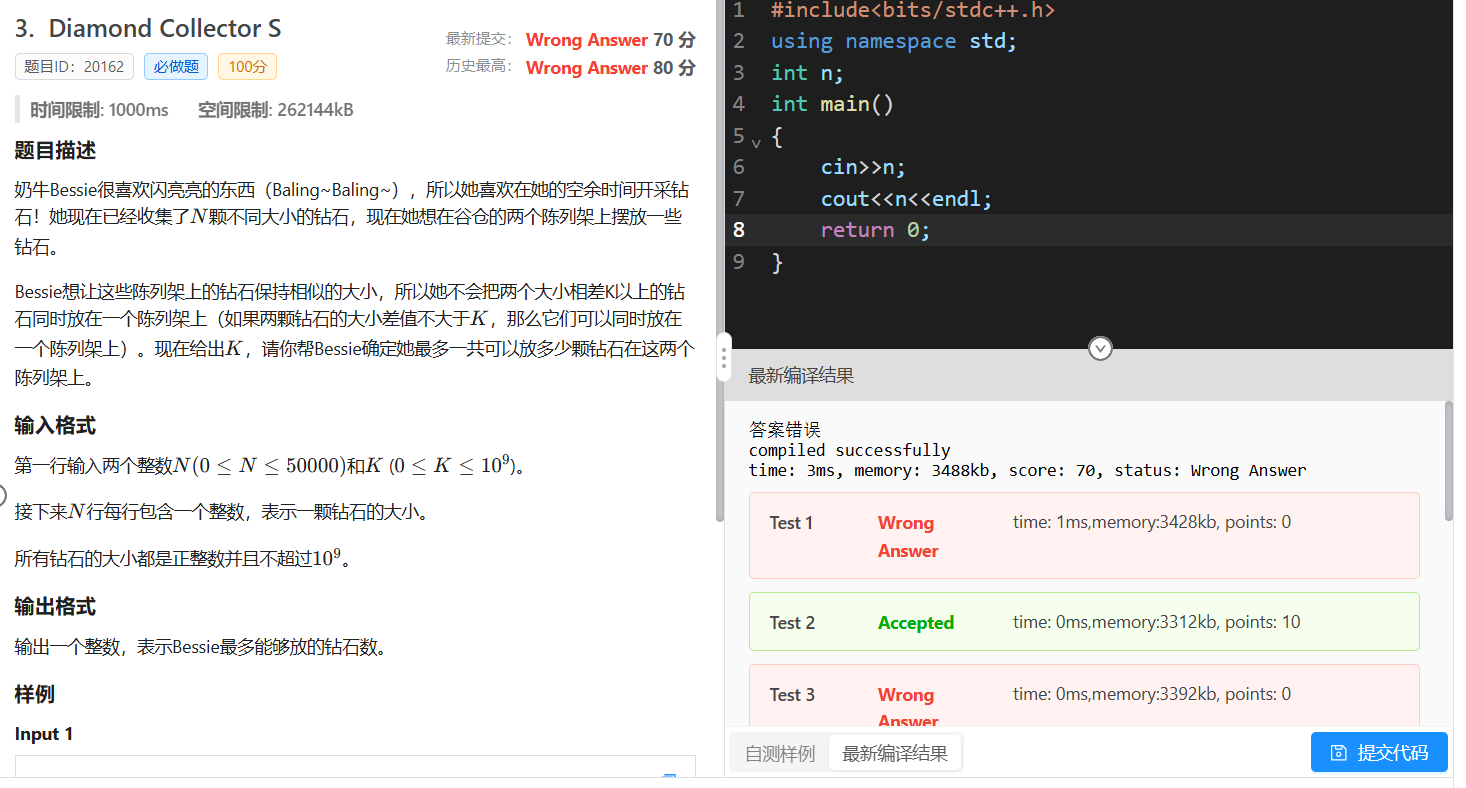Click the latest submission Wrong Answer 70 分
Image resolution: width=1466 pixels, height=788 pixels.
[610, 40]
